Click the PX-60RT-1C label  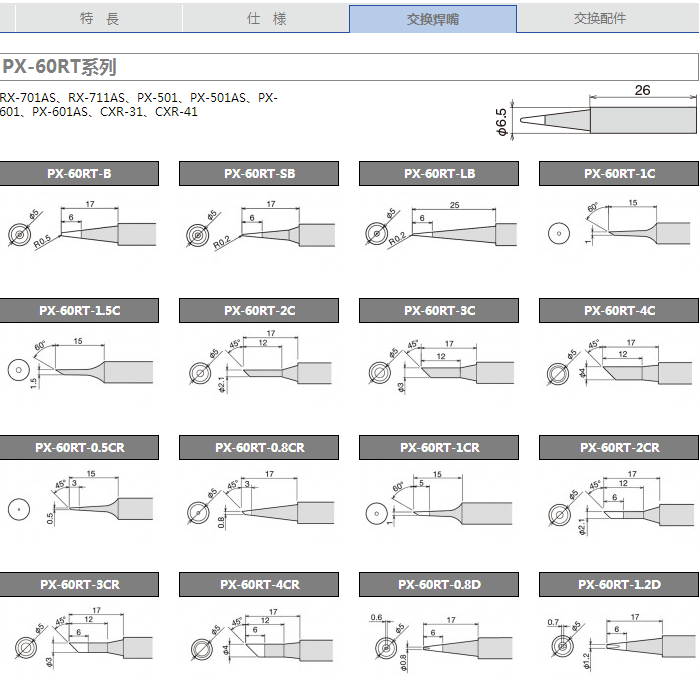pyautogui.click(x=619, y=174)
